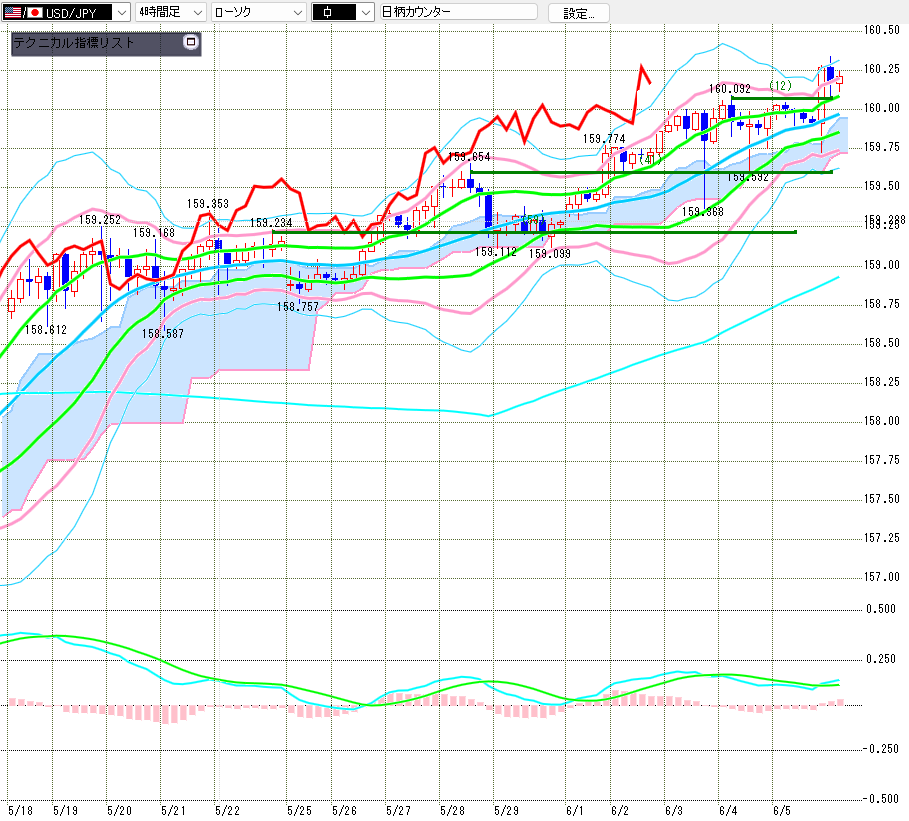The width and height of the screenshot is (909, 821).
Task: Open the 4時間足 timeframe dropdown
Action: (170, 12)
